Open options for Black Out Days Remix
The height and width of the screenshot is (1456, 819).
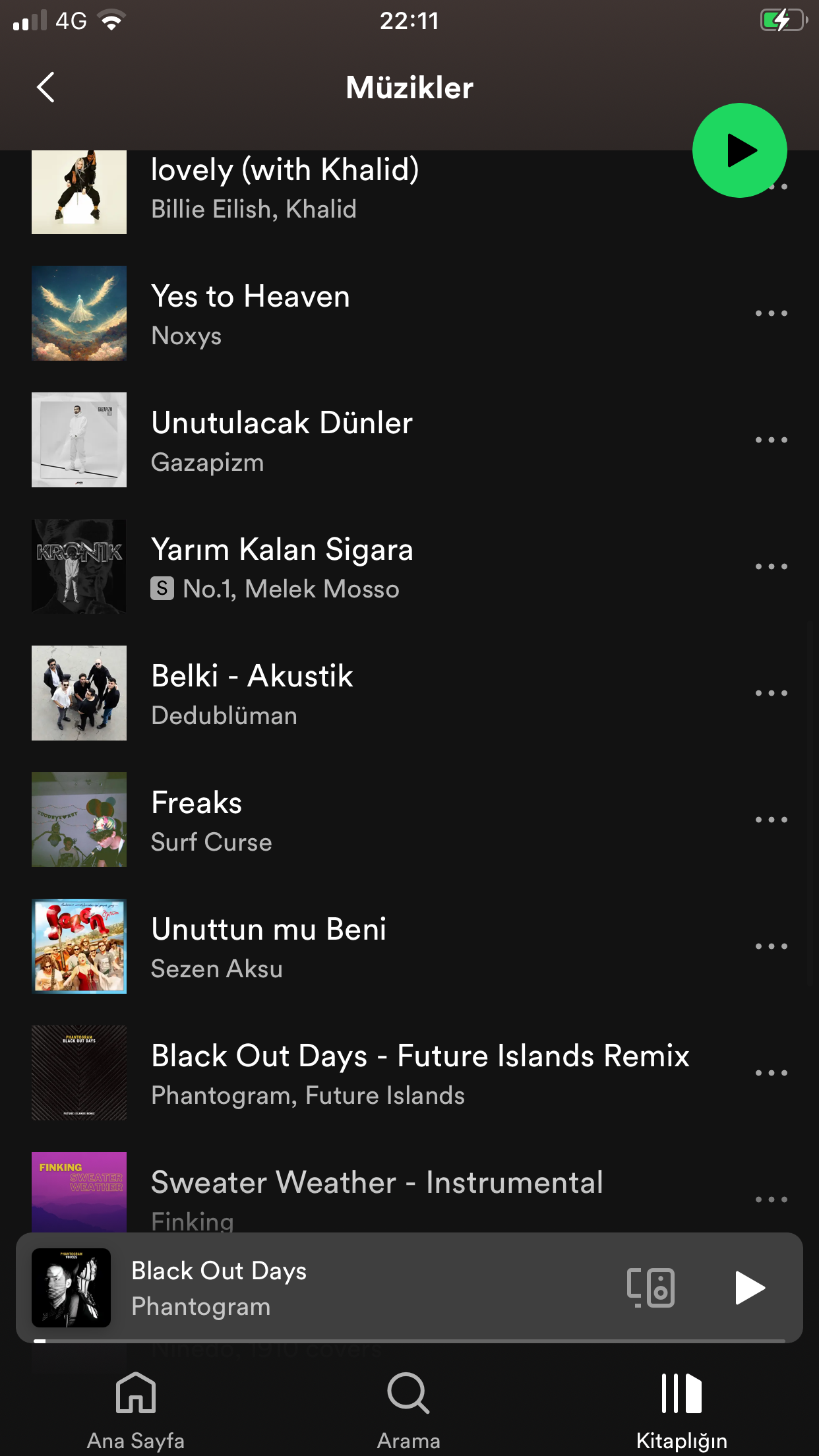(771, 1073)
